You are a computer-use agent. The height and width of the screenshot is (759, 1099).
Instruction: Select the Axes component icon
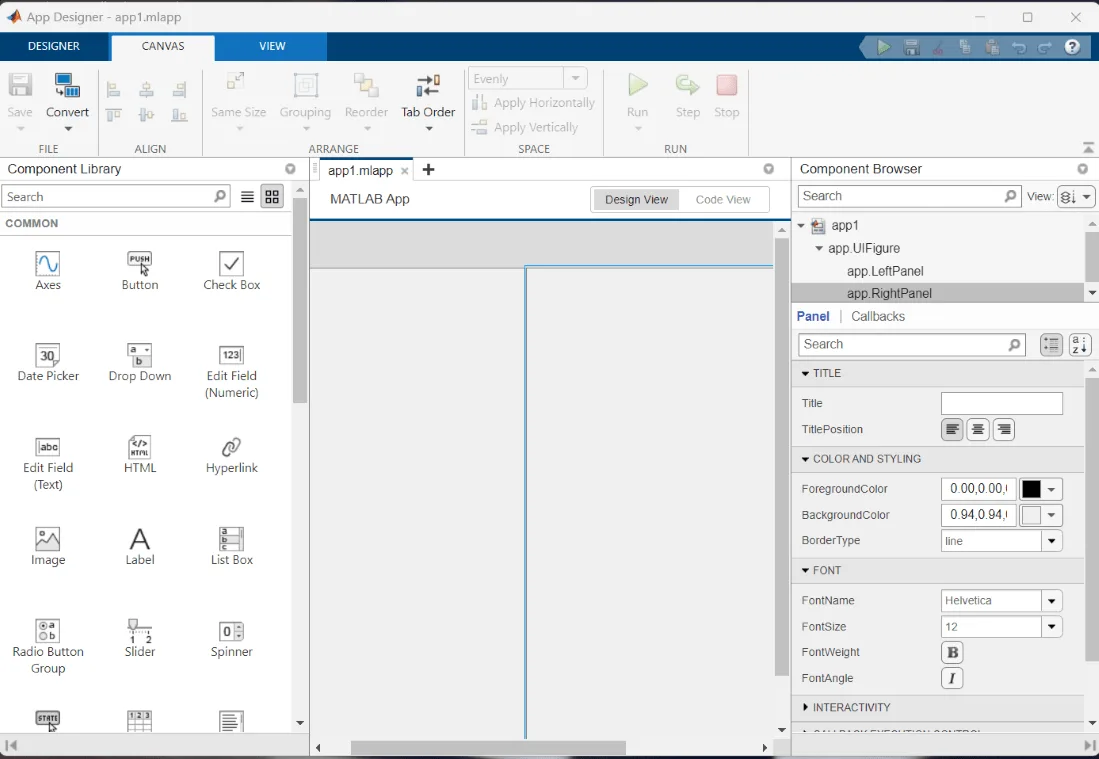click(x=48, y=264)
